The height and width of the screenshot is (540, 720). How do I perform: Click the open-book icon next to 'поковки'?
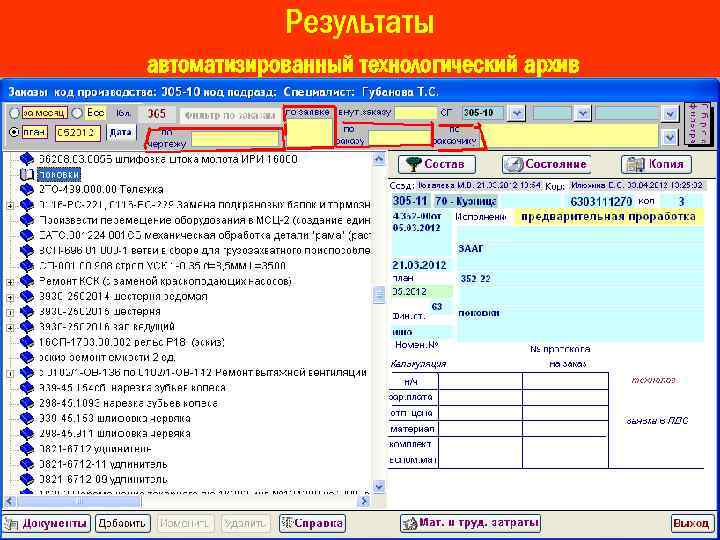[27, 174]
